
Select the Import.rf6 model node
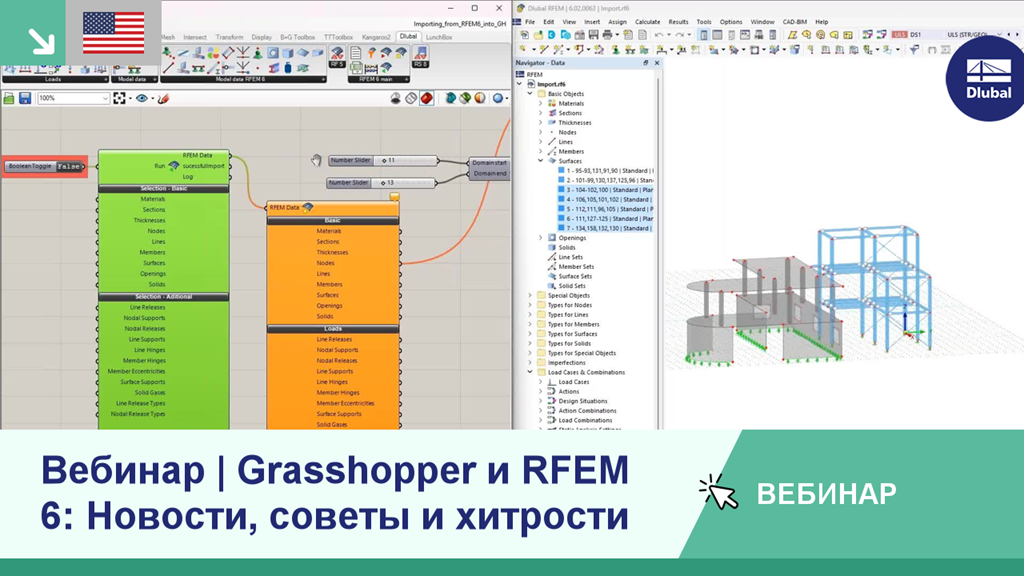click(x=551, y=84)
